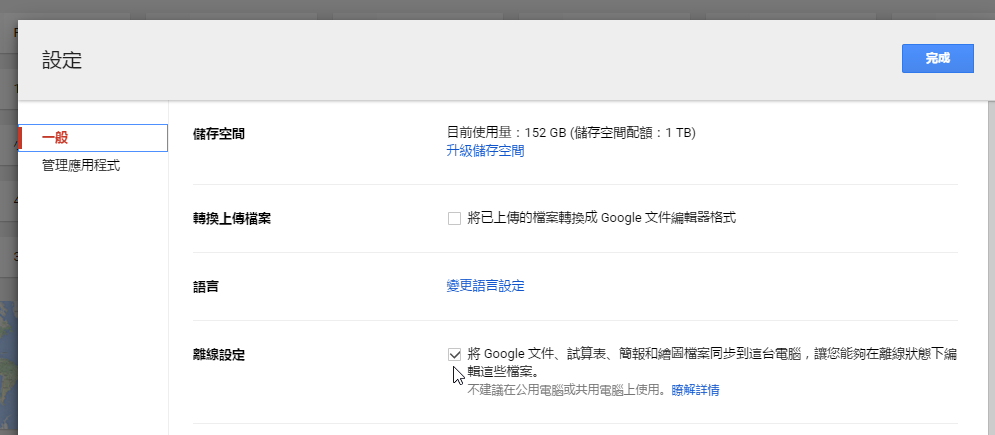Open the 瞭解詳情 link
This screenshot has width=995, height=435.
pos(695,390)
